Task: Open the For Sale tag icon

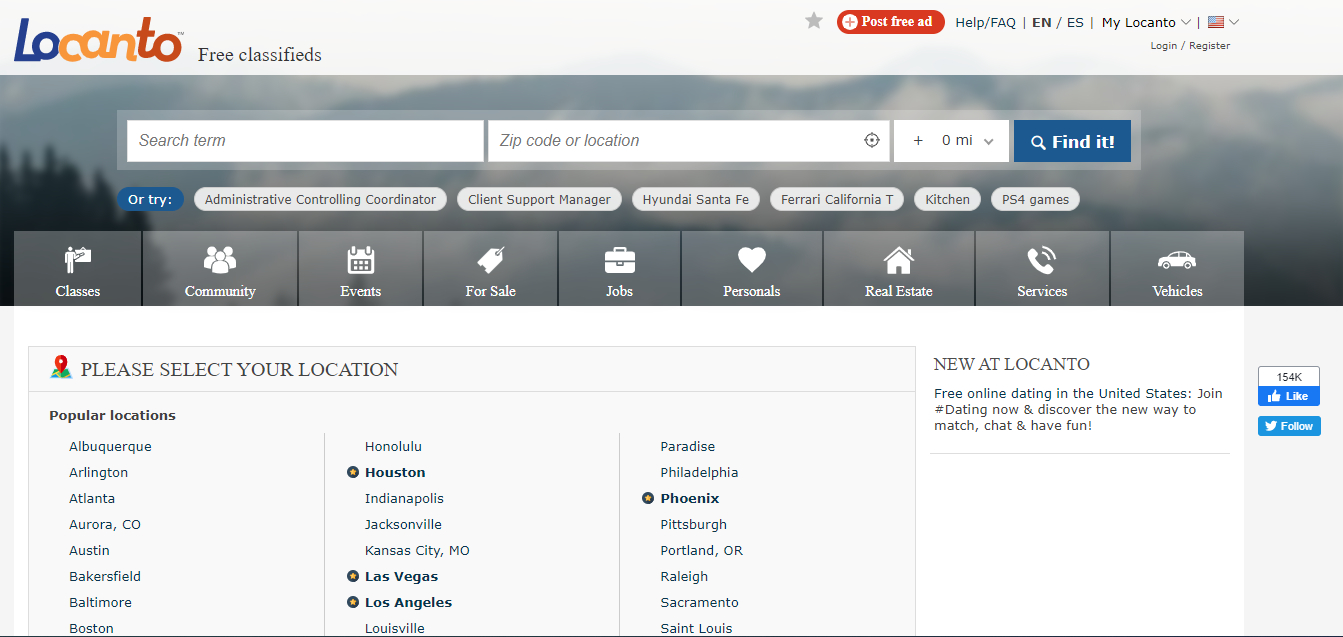Action: click(x=490, y=260)
